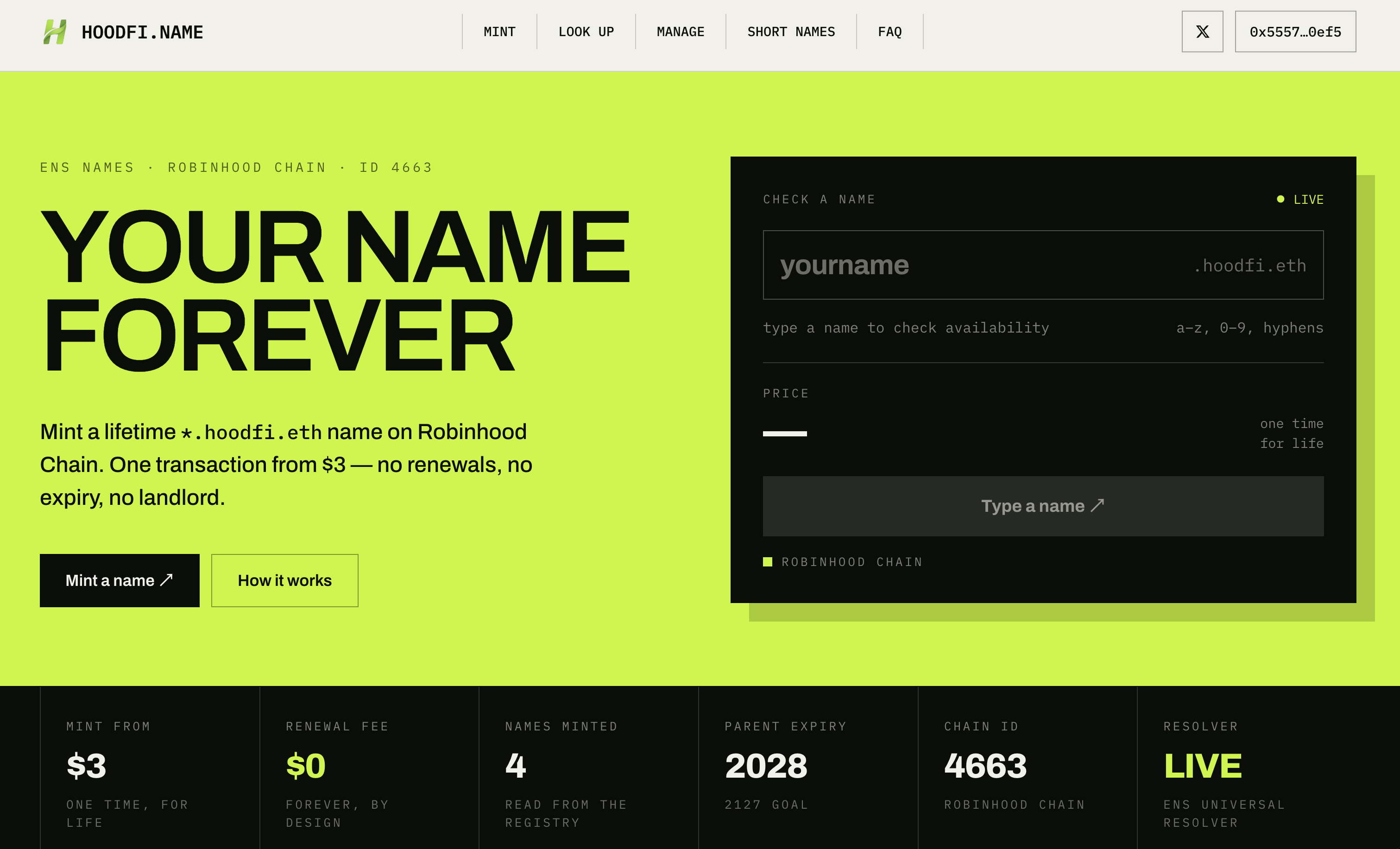The width and height of the screenshot is (1400, 849).
Task: Click the 'CHECK A NAME' card heading
Action: coord(819,199)
